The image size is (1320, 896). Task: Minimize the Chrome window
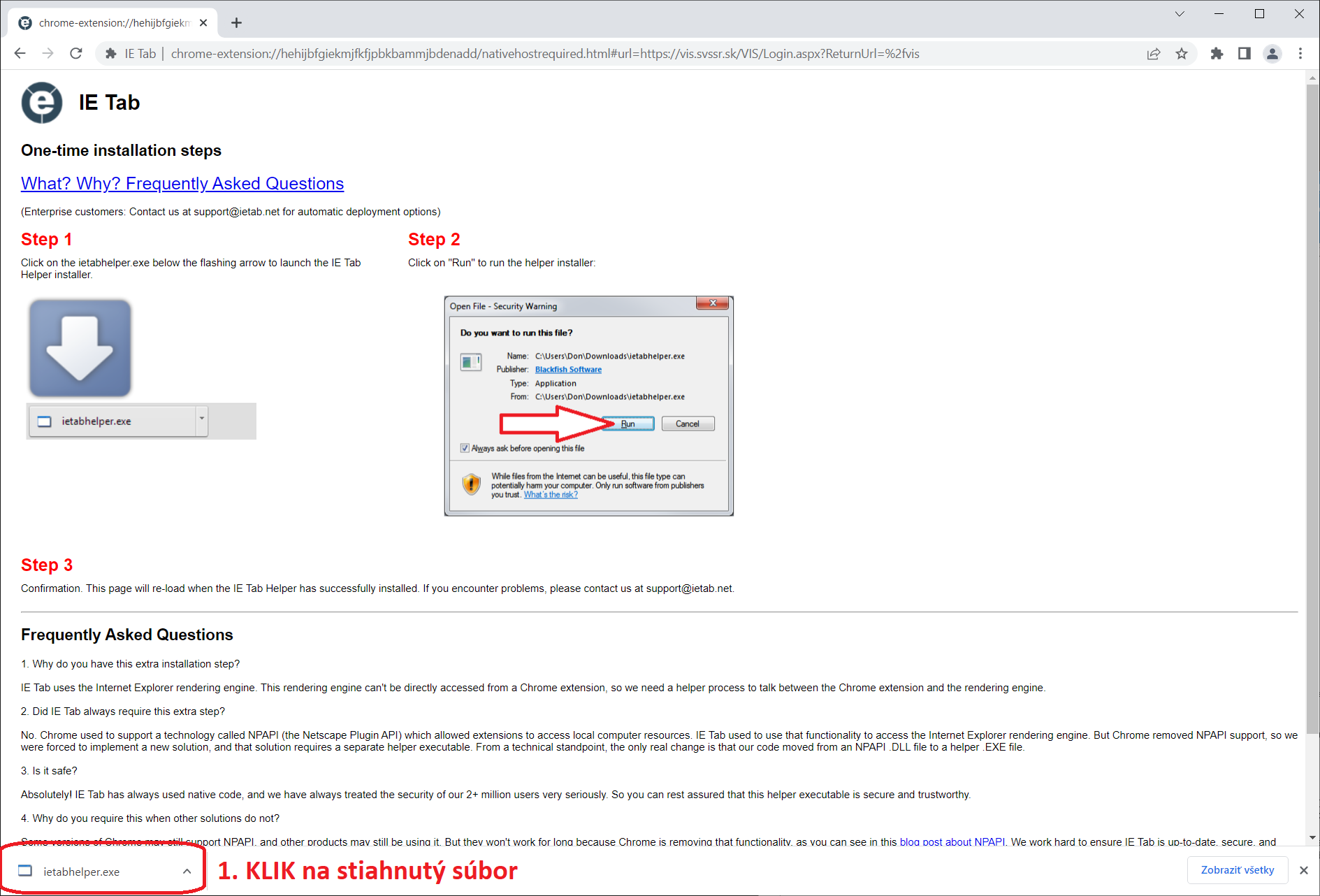click(x=1219, y=14)
